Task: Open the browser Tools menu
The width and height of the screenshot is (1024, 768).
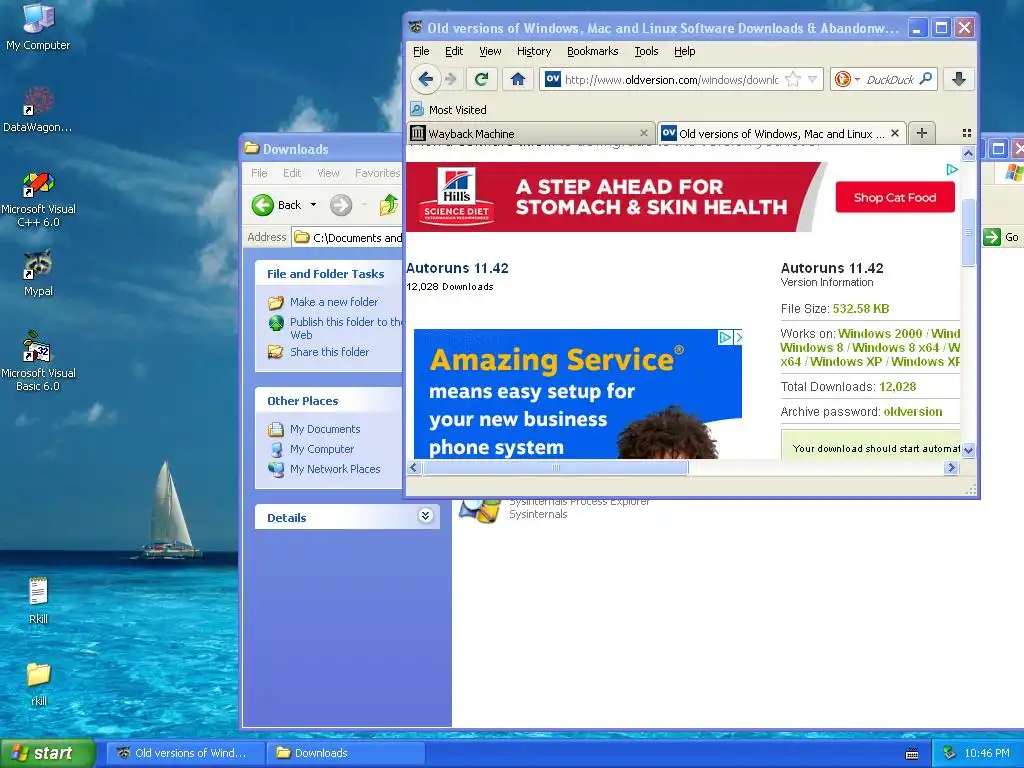Action: coord(646,51)
